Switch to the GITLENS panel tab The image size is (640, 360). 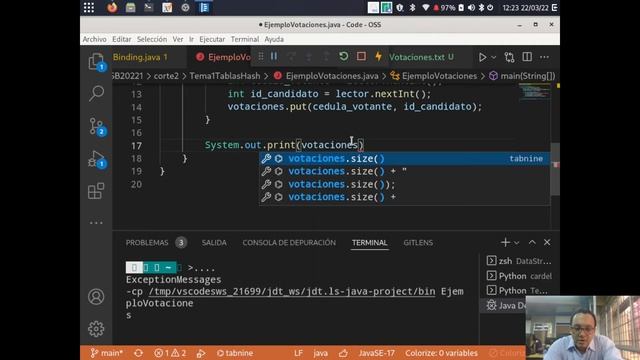[418, 243]
